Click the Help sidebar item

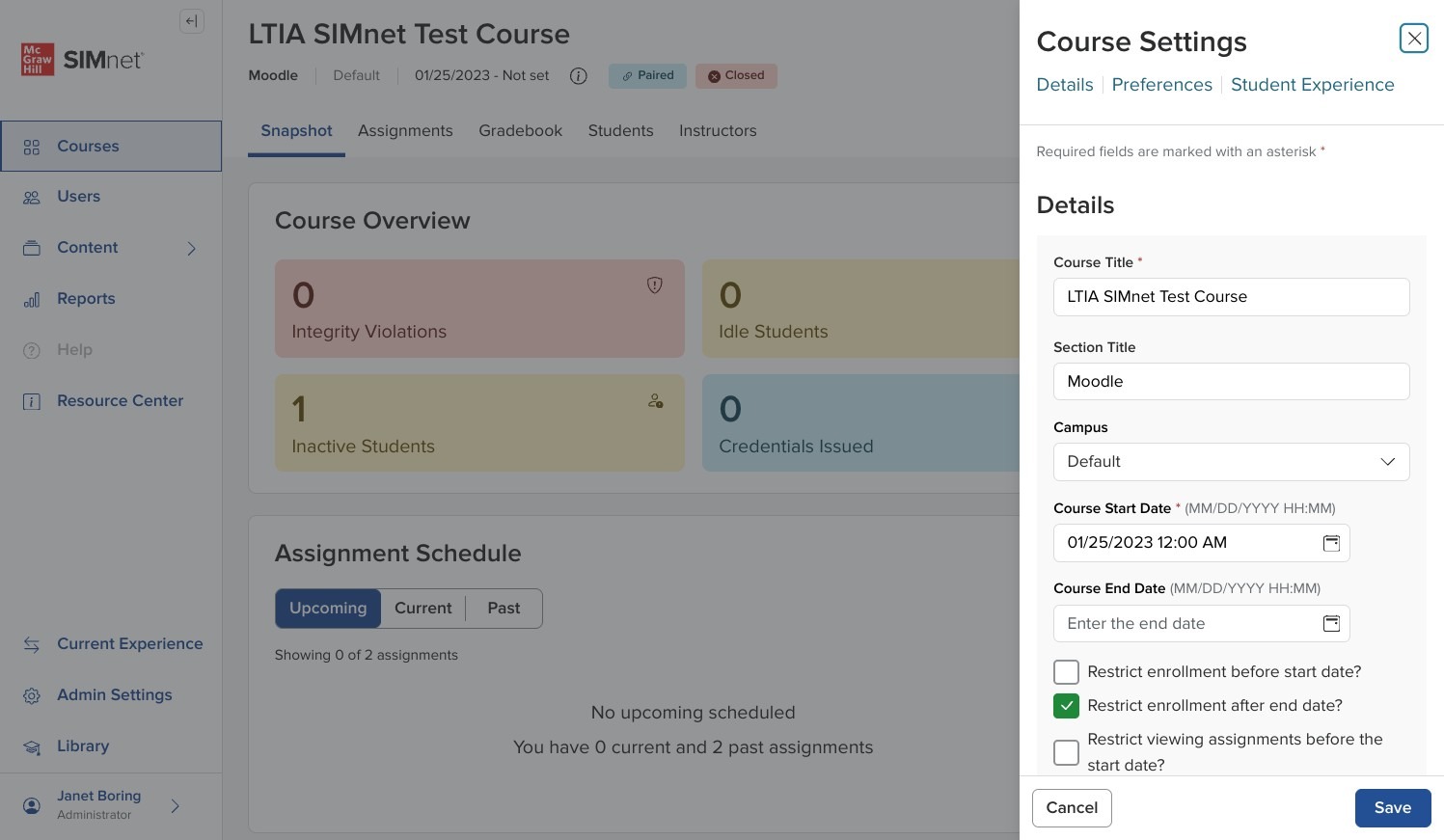pyautogui.click(x=111, y=350)
